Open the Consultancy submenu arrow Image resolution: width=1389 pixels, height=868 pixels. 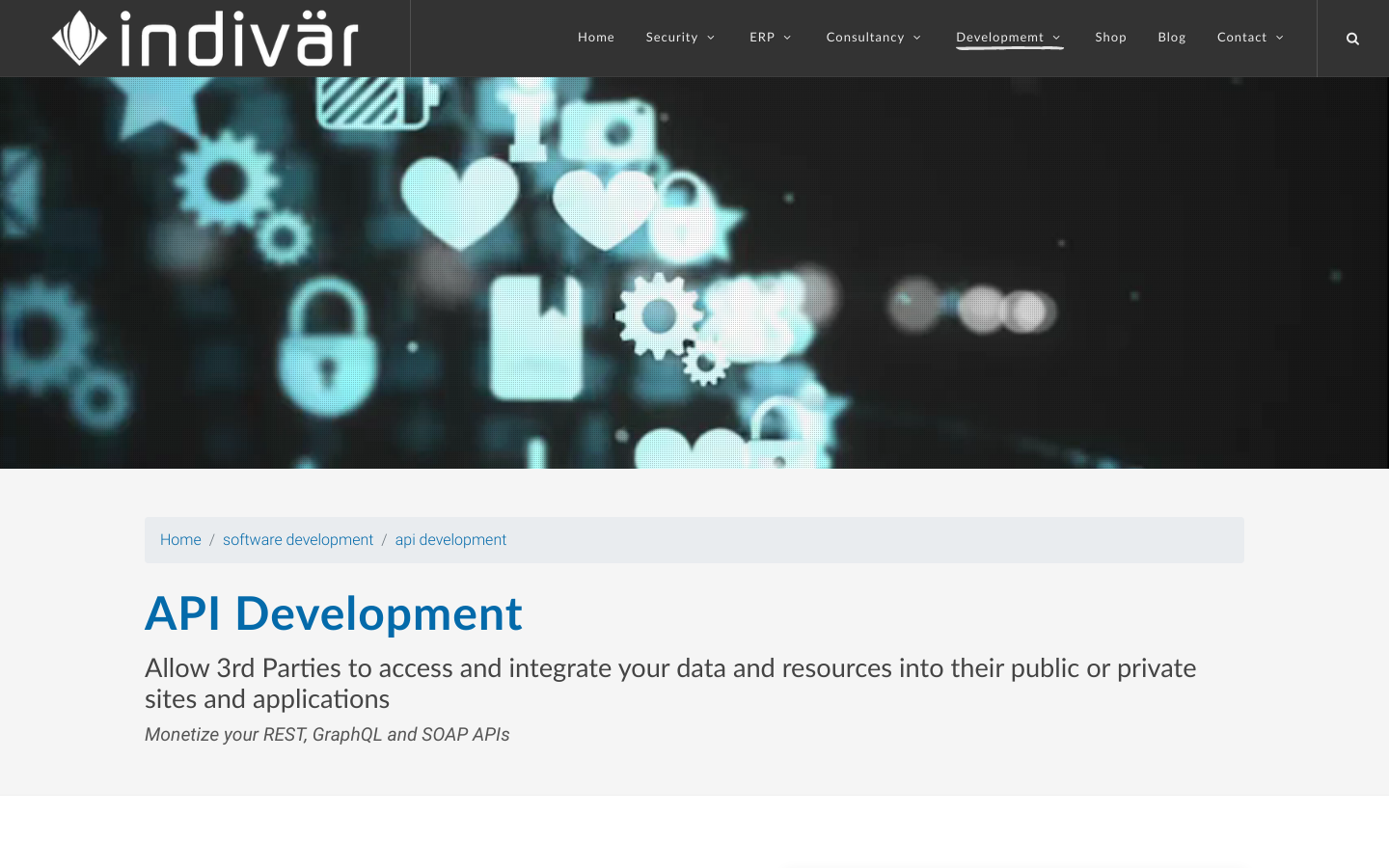point(916,38)
